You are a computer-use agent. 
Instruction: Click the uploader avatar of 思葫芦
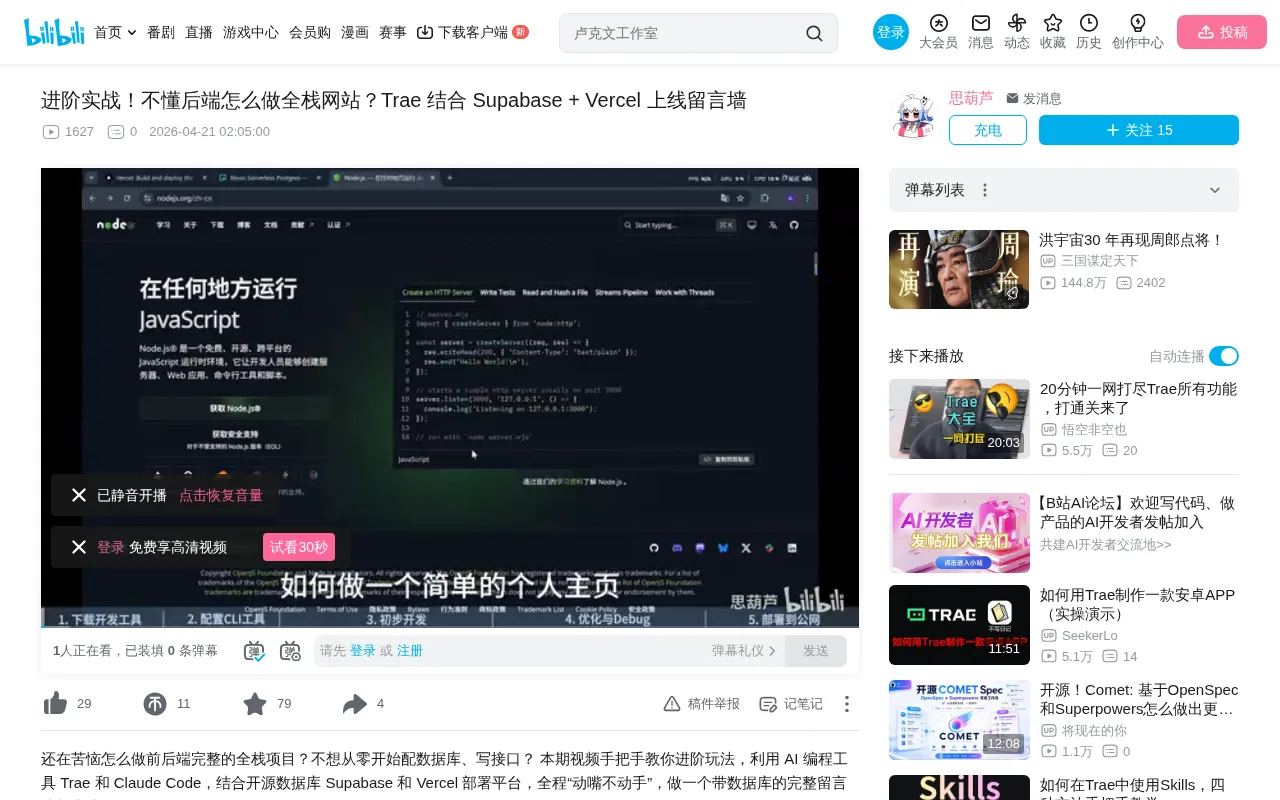[913, 116]
